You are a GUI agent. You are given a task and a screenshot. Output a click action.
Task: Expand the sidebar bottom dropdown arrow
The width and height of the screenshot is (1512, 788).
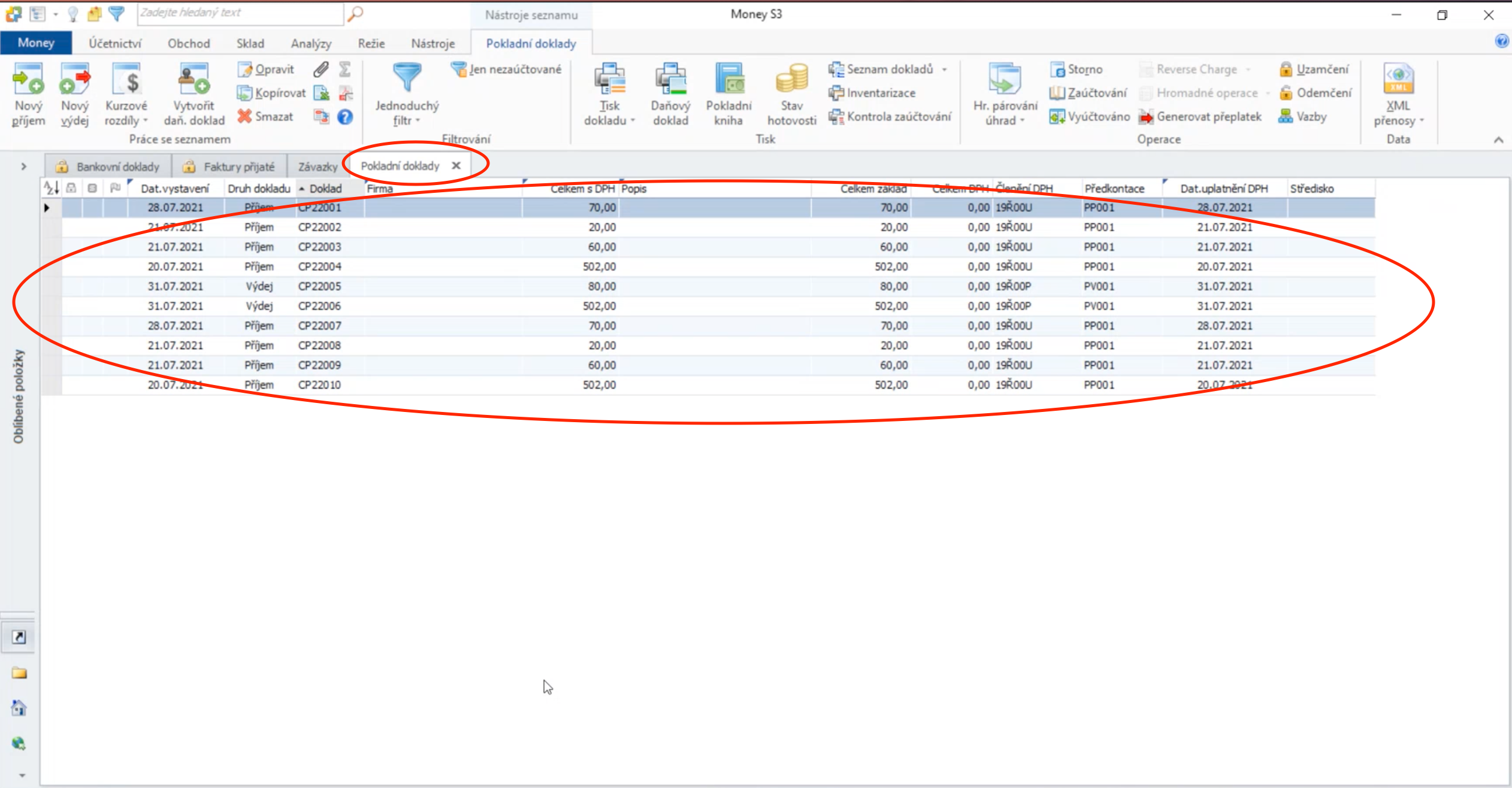(x=22, y=775)
